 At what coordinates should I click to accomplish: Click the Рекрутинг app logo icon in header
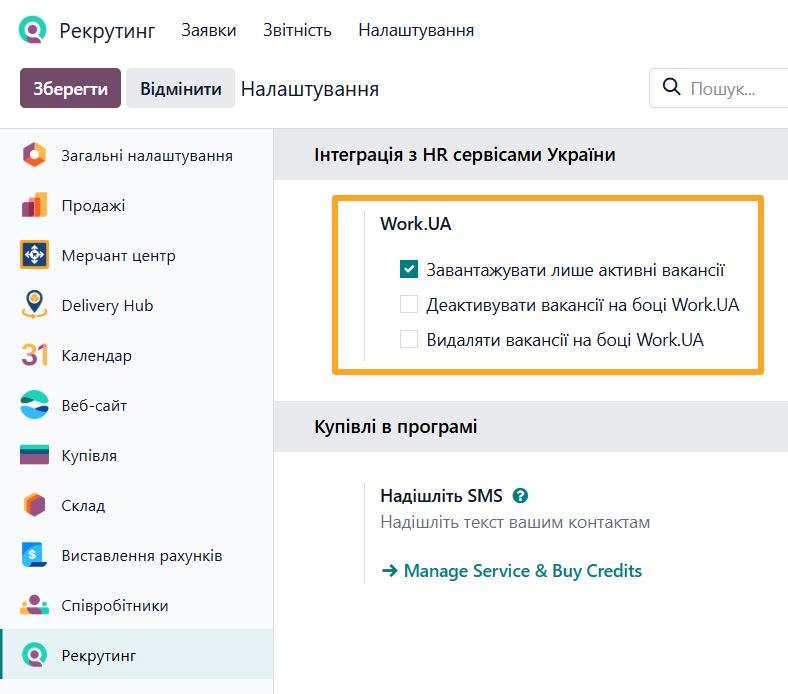coord(33,30)
